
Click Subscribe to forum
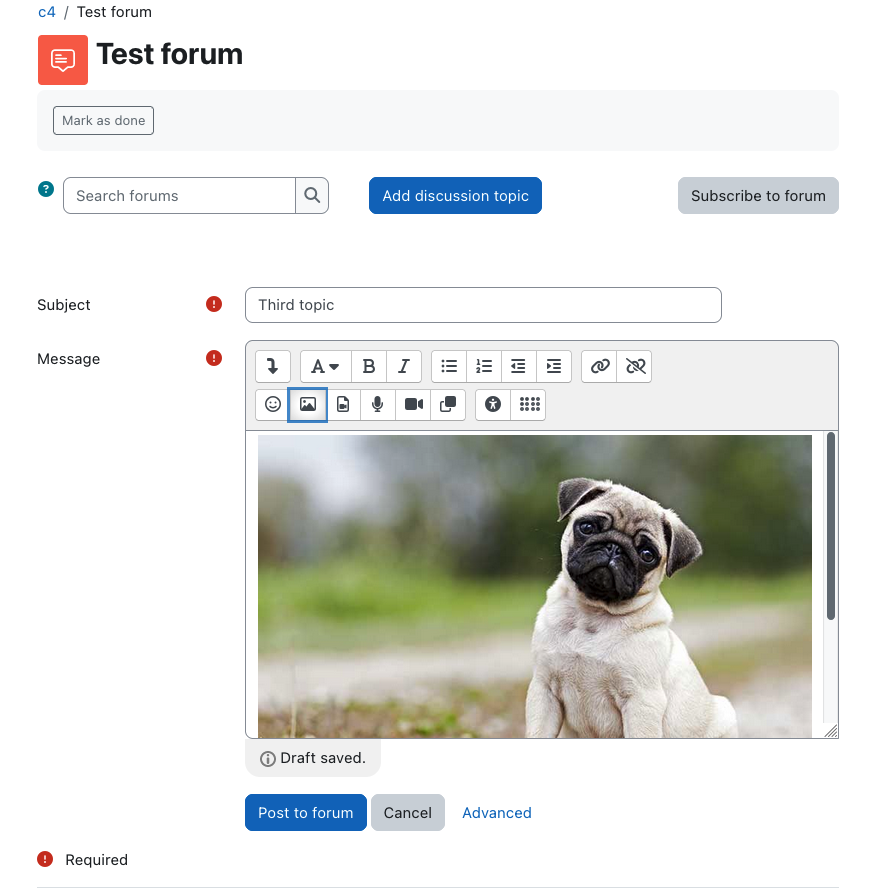point(758,196)
